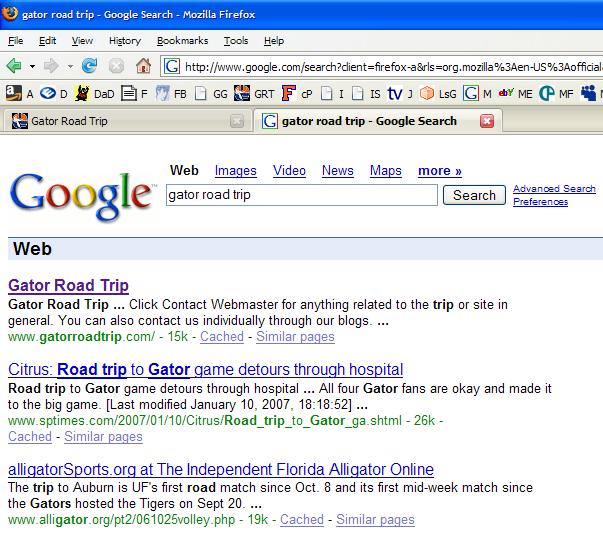
Task: Open the Help menu
Action: [274, 40]
